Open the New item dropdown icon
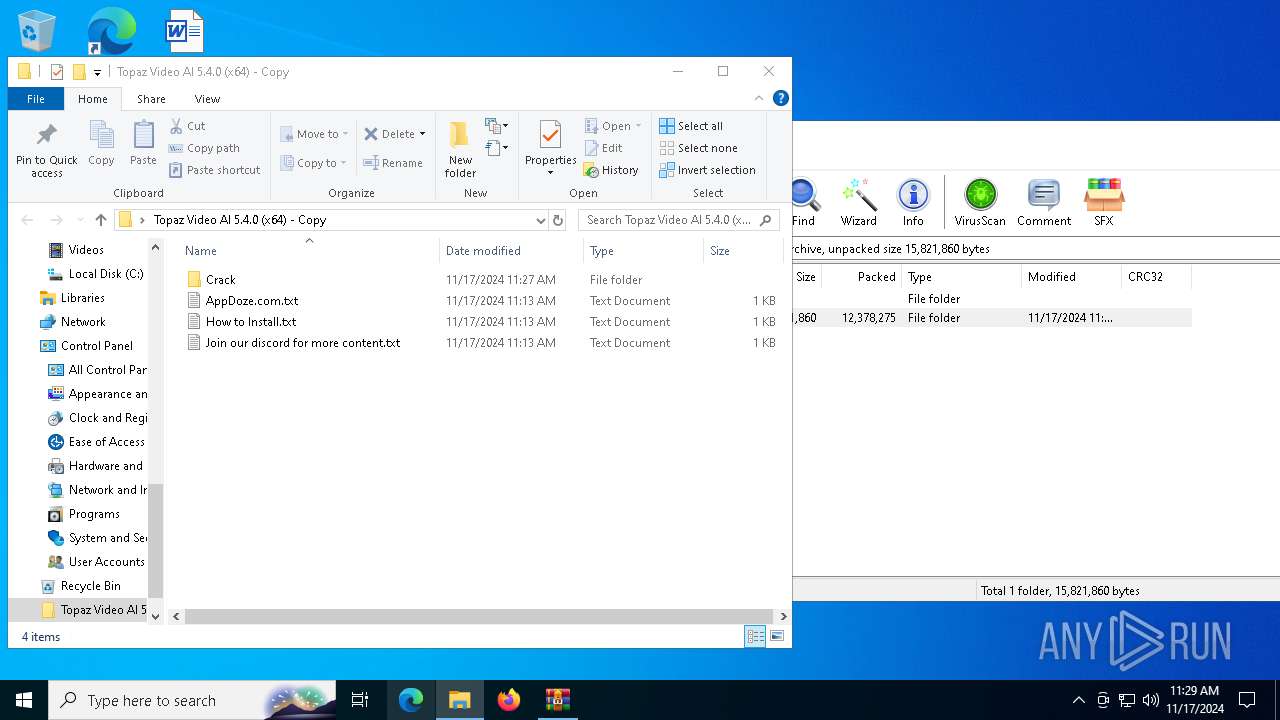This screenshot has height=720, width=1280. click(497, 126)
